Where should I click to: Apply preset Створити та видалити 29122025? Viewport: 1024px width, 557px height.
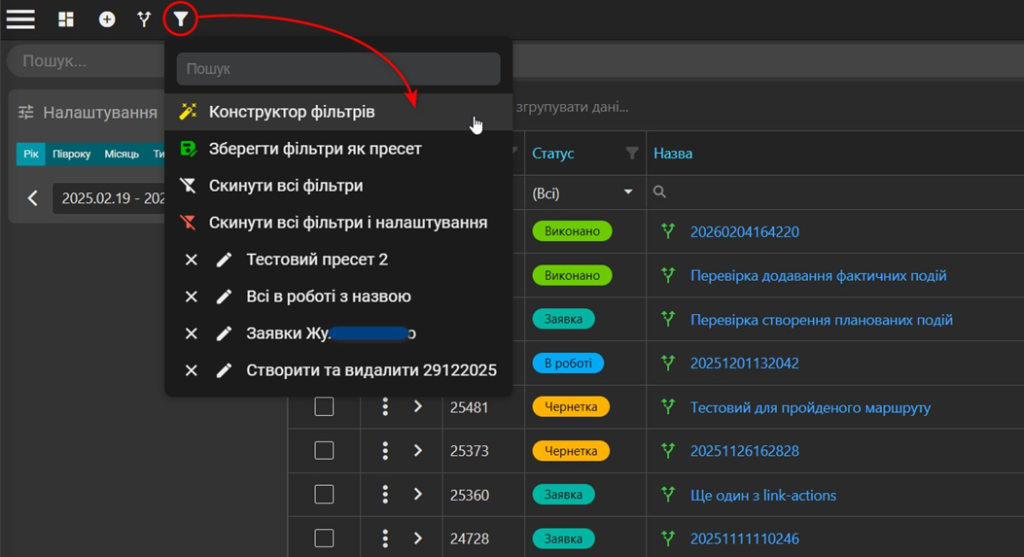tap(371, 370)
